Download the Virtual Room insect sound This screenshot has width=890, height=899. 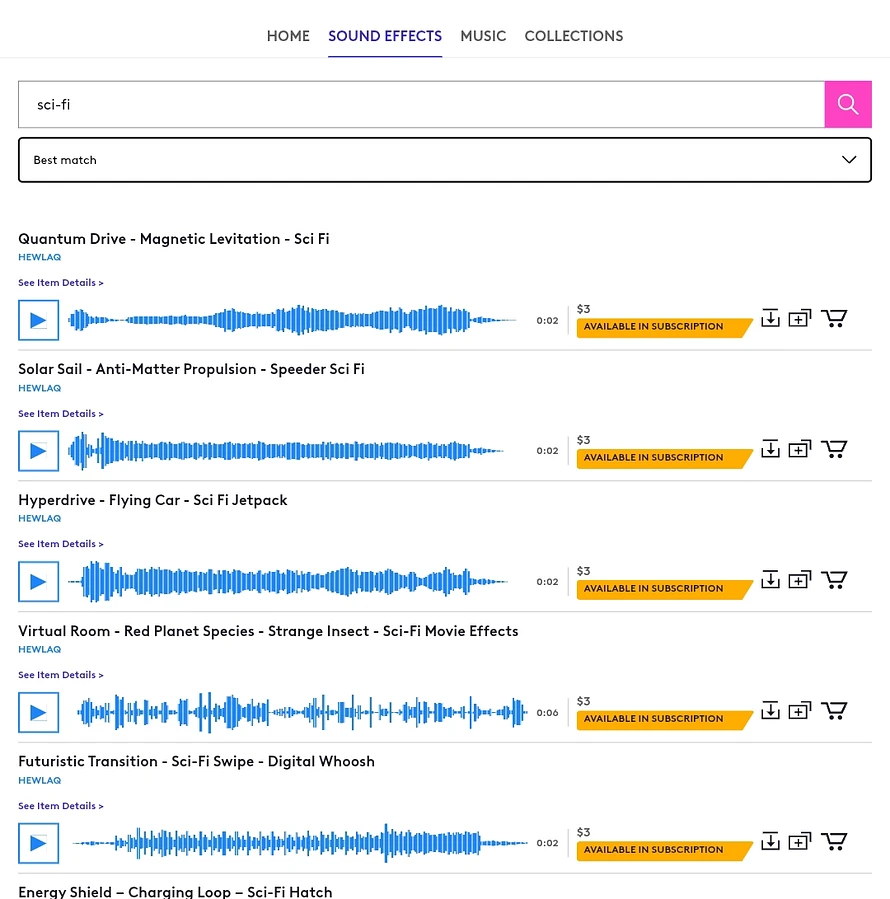coord(770,710)
